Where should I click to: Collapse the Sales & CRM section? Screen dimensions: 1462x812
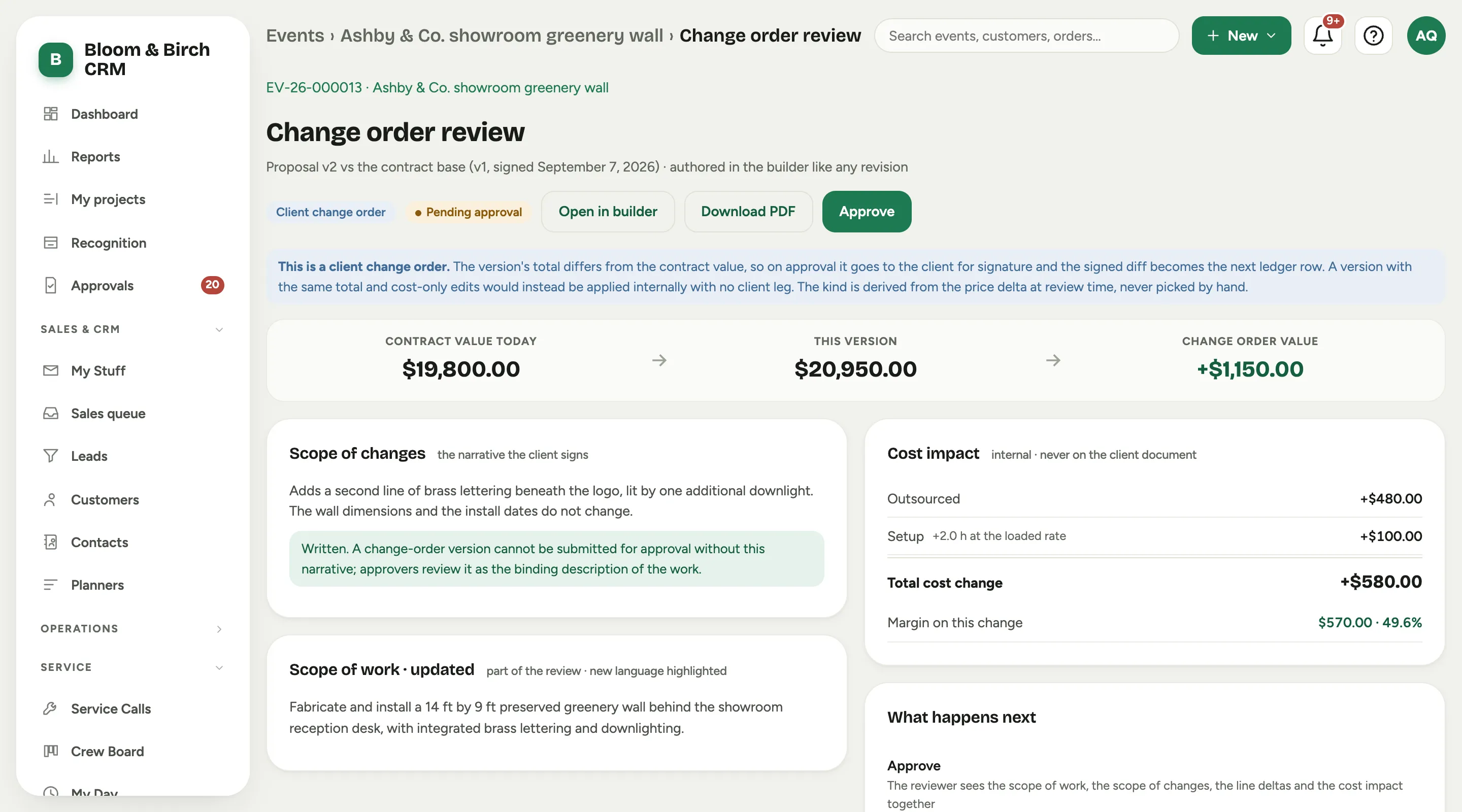219,330
